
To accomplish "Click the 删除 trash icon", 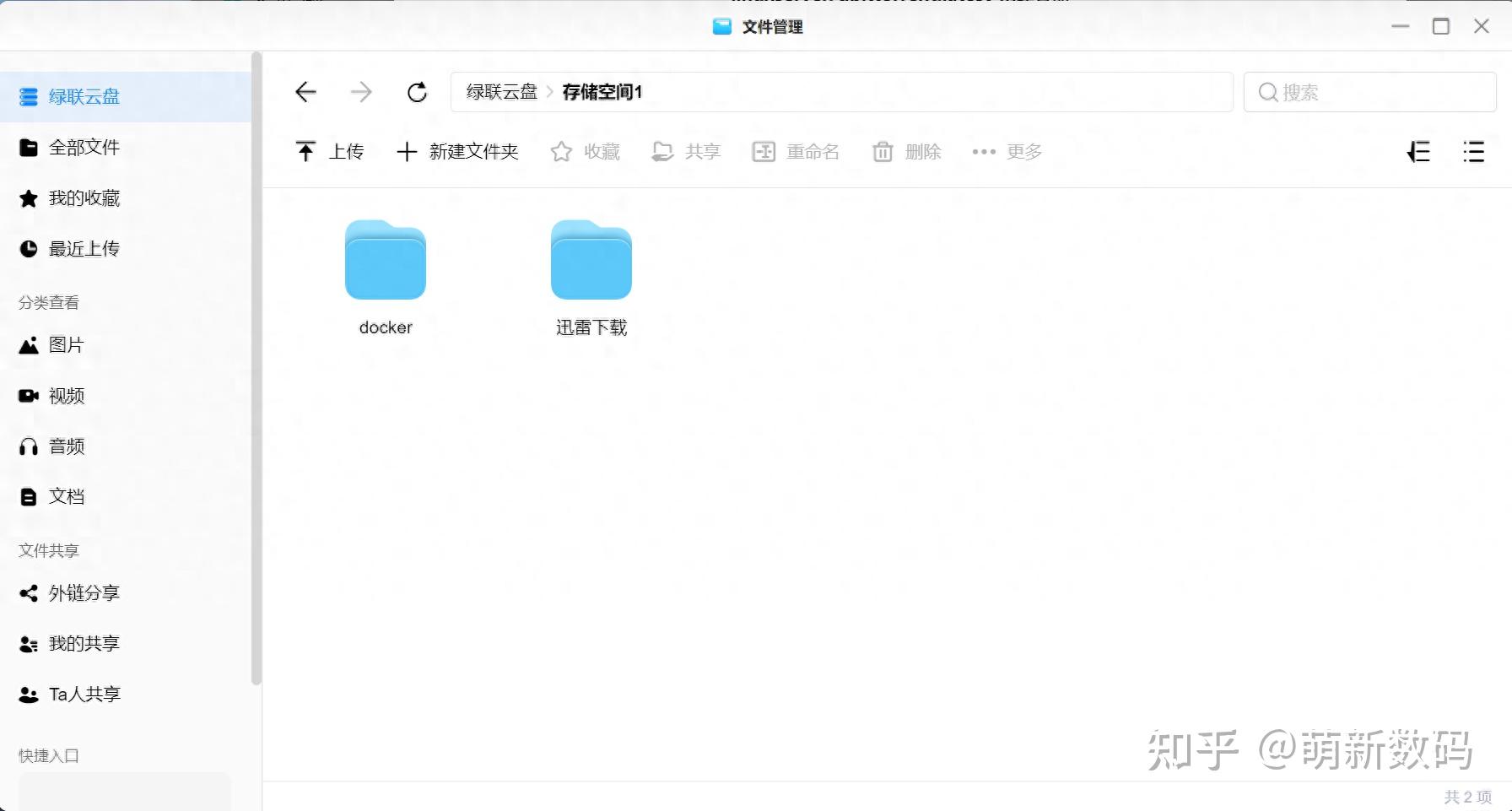I will [x=883, y=152].
